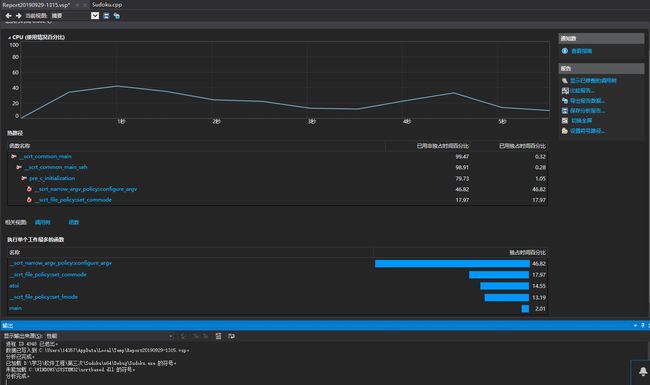The height and width of the screenshot is (385, 650).
Task: Open the current view dropdown arrow
Action: coord(95,16)
